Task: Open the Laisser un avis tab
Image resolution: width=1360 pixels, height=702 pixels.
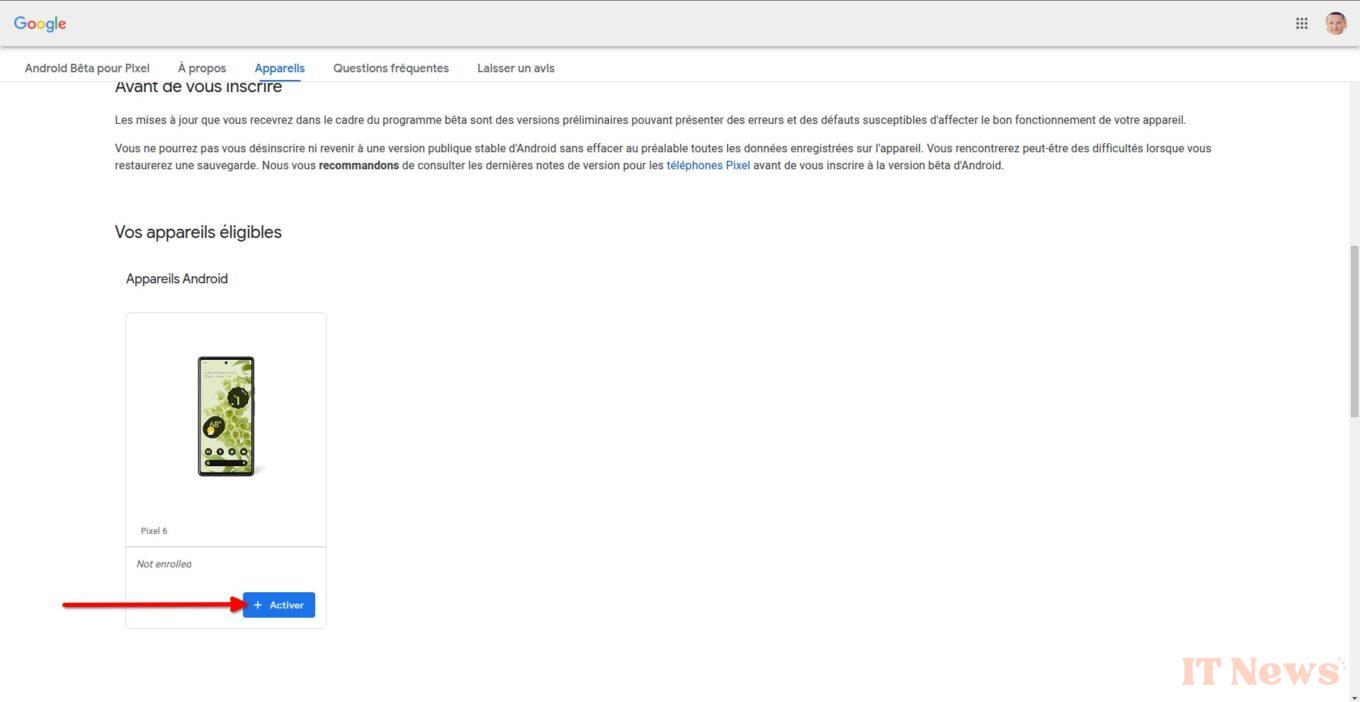Action: (516, 68)
